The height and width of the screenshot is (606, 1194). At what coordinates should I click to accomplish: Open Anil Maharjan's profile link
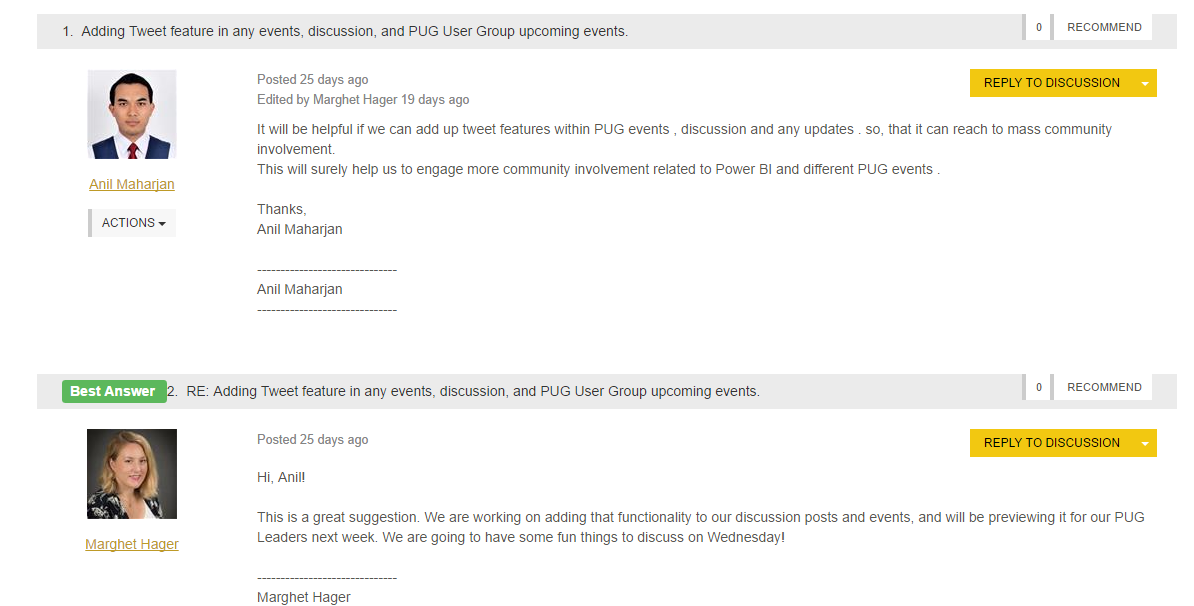(132, 184)
